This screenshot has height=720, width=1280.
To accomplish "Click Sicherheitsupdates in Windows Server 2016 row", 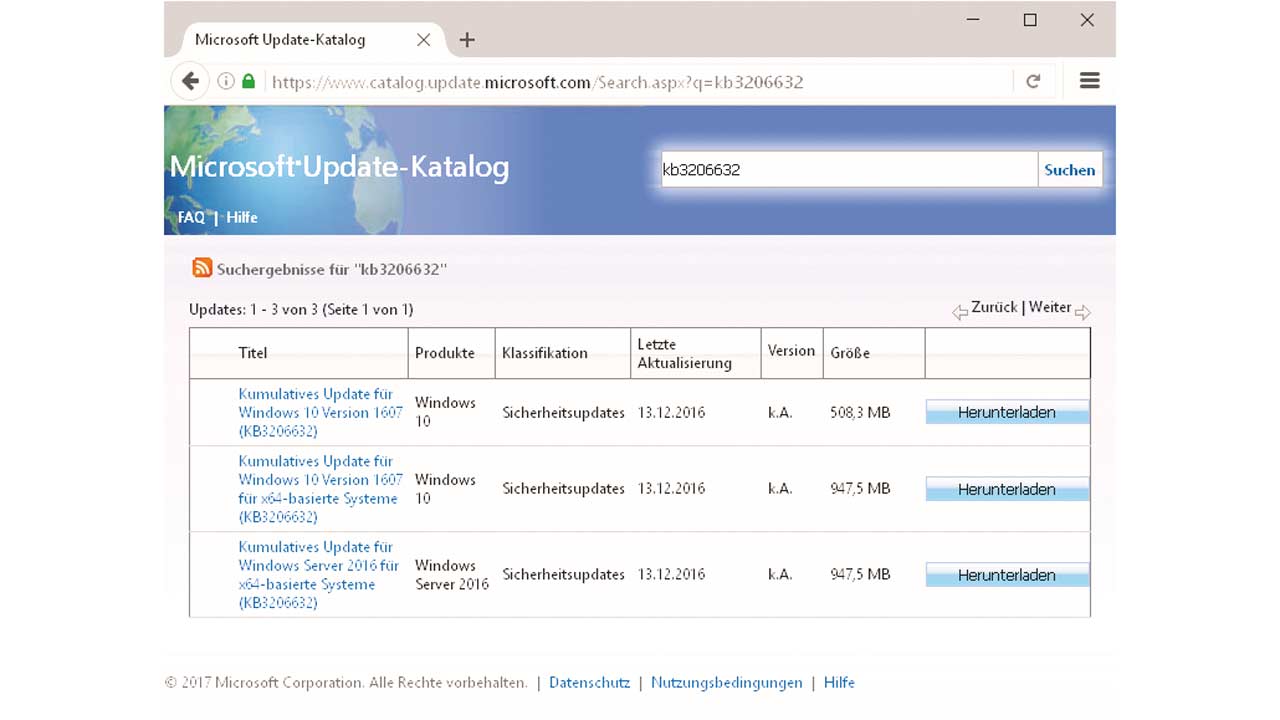I will click(563, 575).
